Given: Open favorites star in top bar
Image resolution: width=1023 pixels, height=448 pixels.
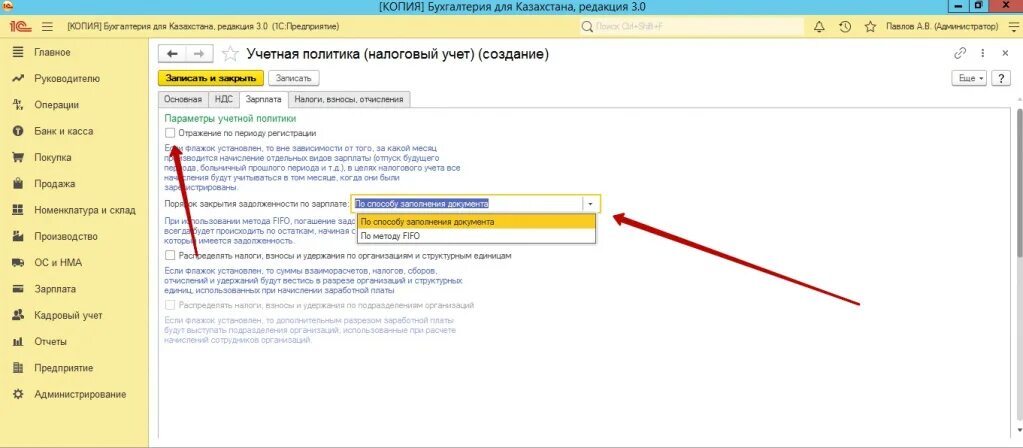Looking at the screenshot, I should tap(870, 27).
